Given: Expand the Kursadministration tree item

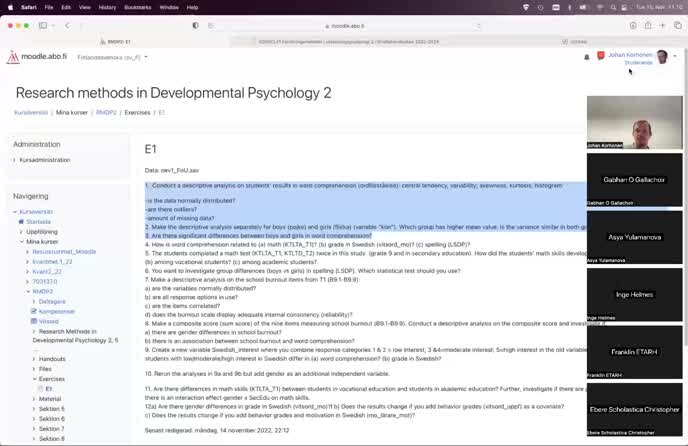Looking at the screenshot, I should (x=15, y=160).
